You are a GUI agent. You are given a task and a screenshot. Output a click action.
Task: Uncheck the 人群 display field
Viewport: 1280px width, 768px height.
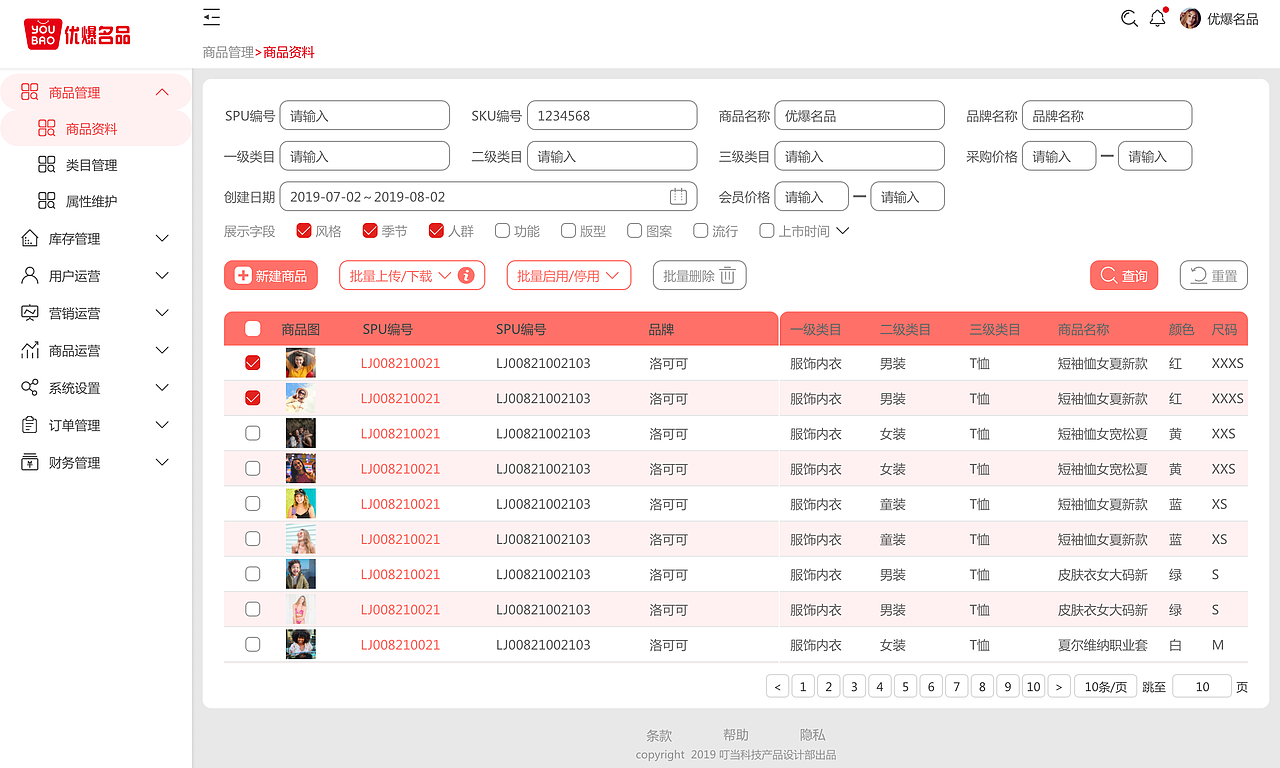(x=436, y=230)
